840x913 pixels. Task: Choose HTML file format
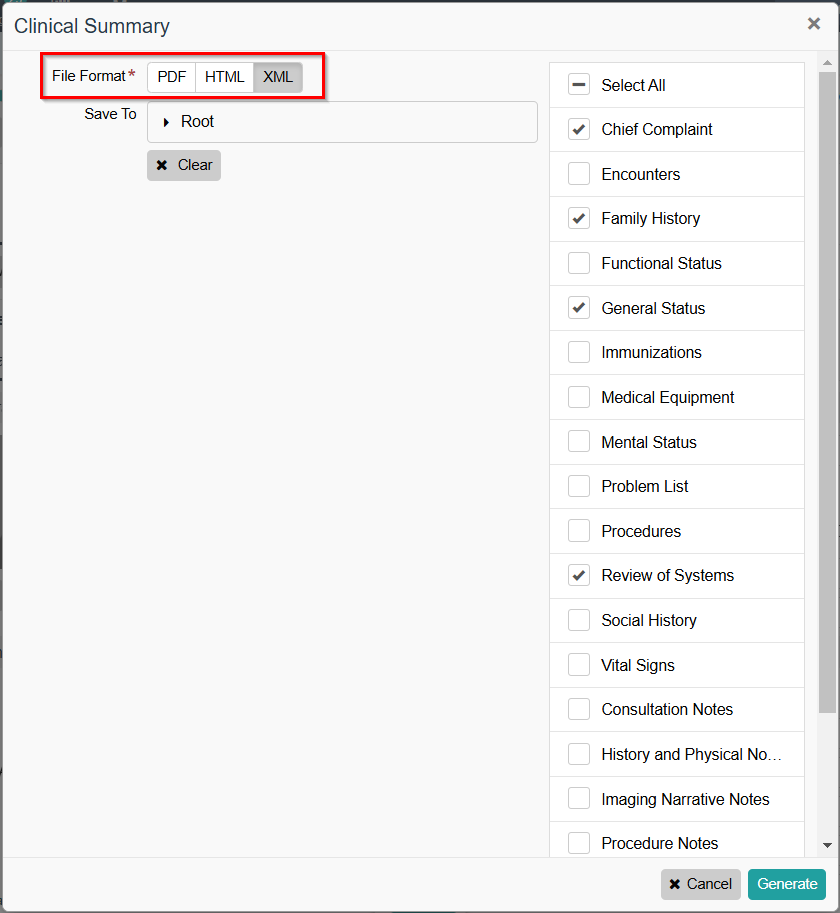click(x=224, y=78)
